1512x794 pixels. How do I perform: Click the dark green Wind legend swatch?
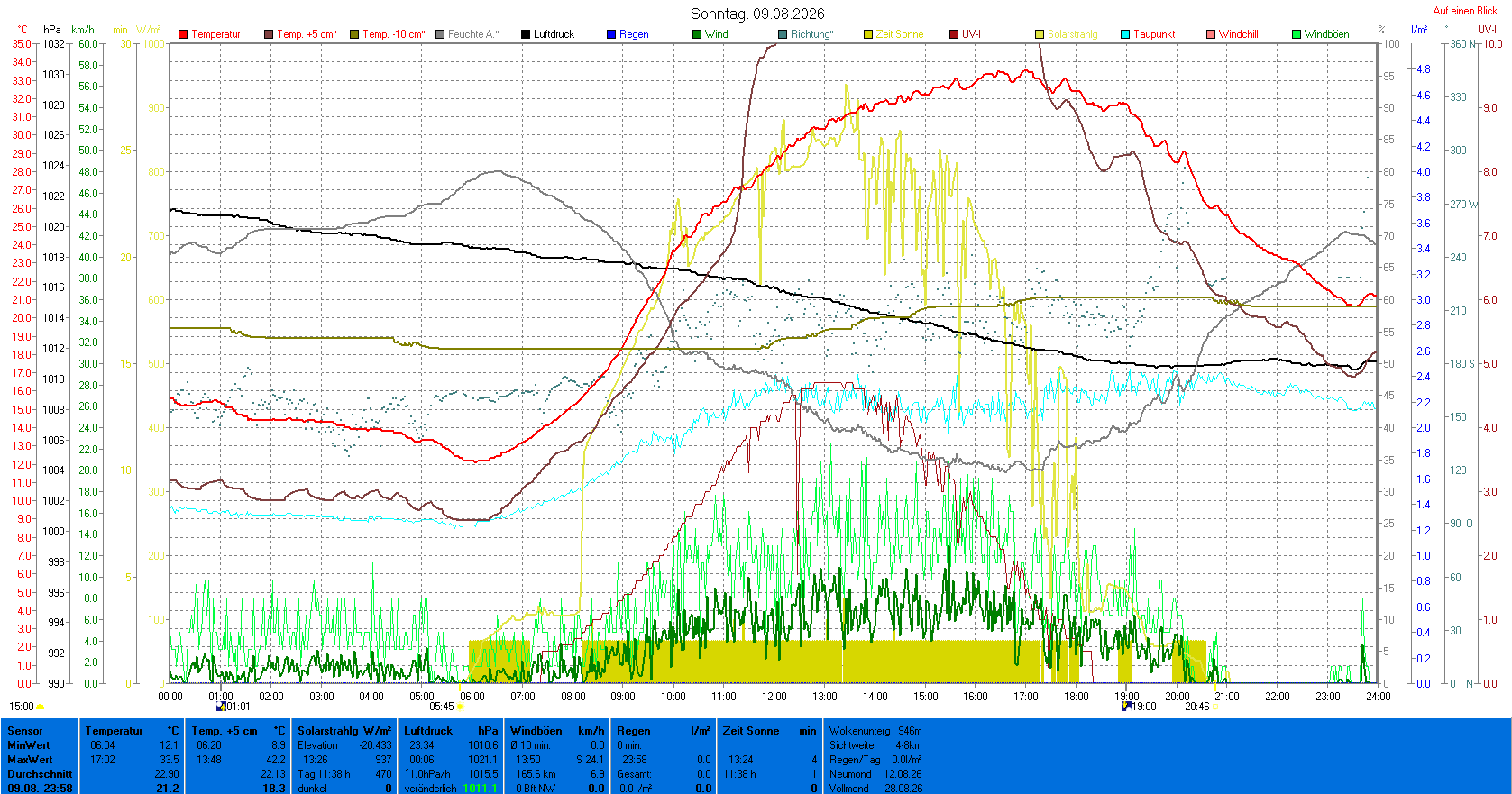pos(697,34)
